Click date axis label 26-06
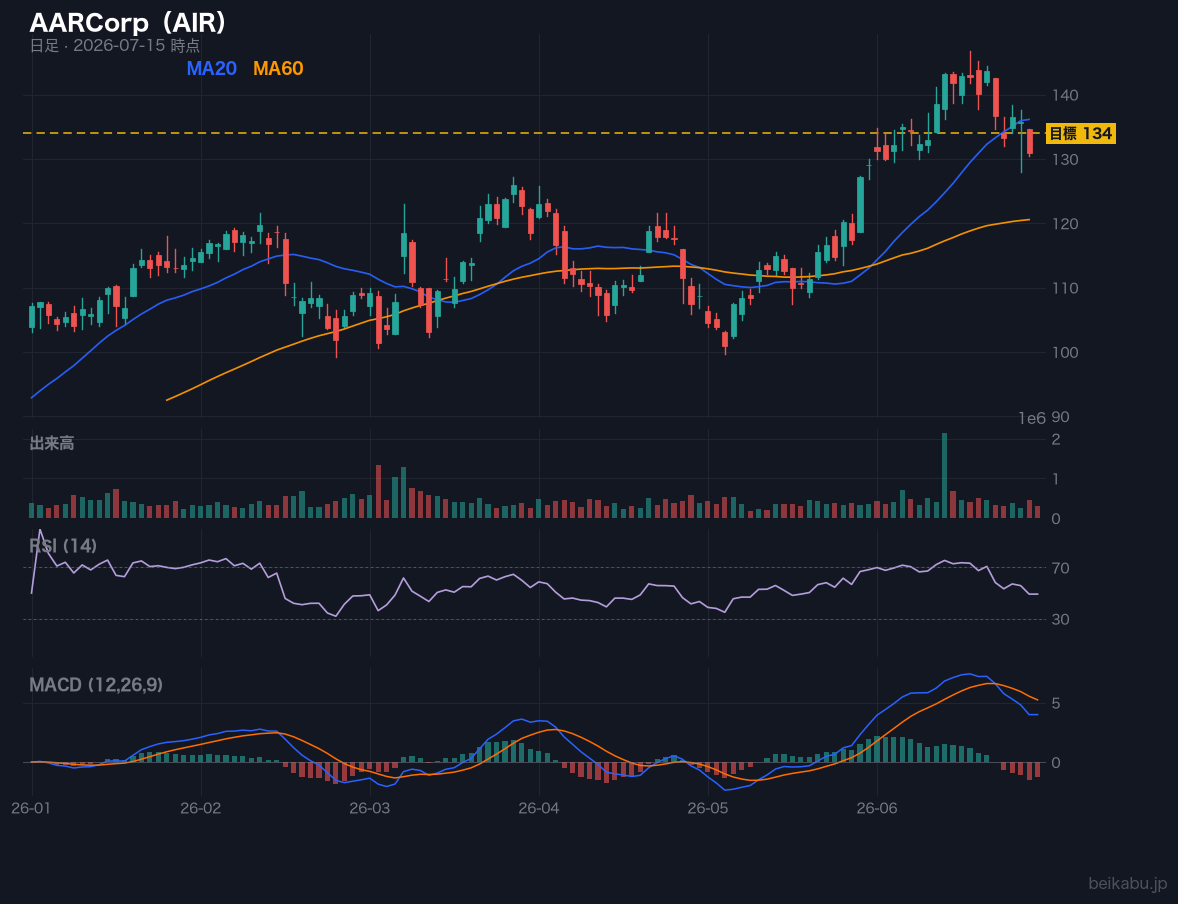Image resolution: width=1178 pixels, height=904 pixels. click(877, 809)
